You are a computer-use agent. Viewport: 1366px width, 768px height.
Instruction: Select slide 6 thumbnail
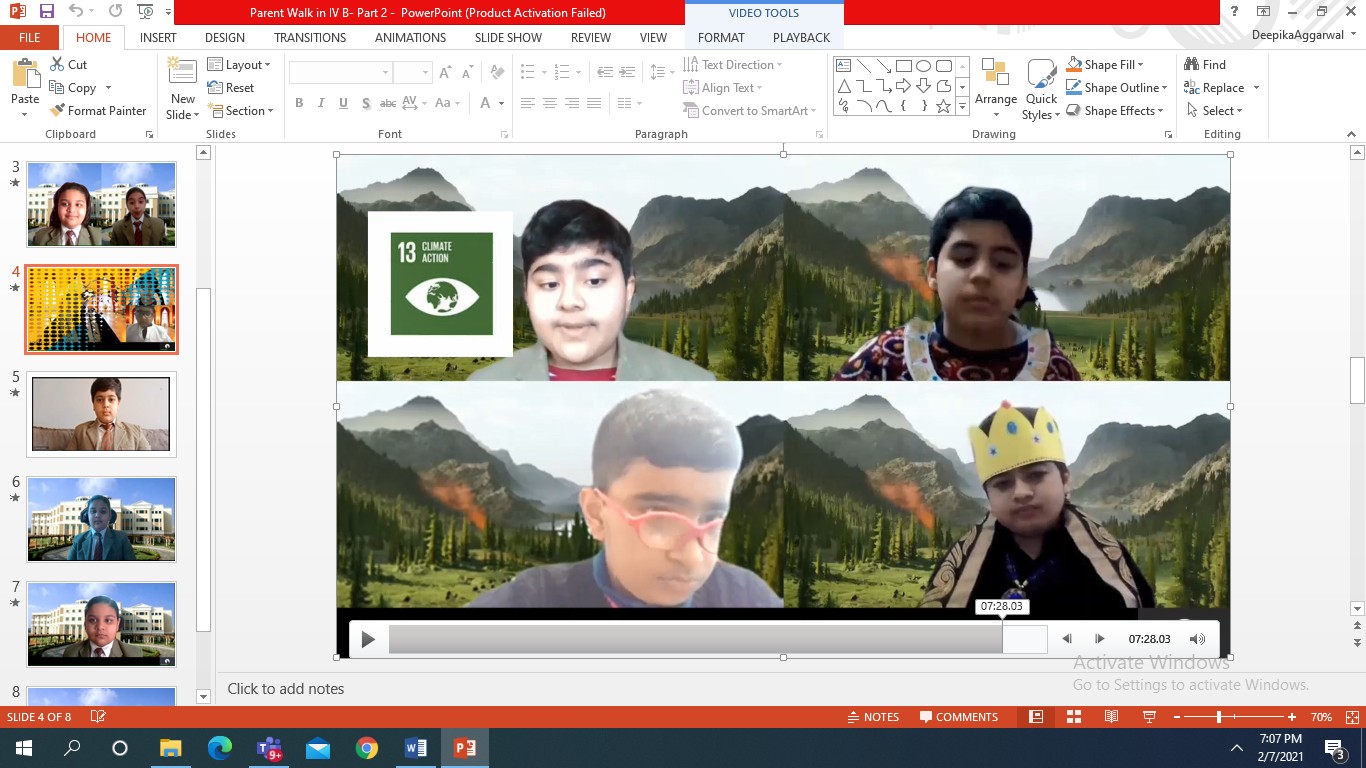click(x=101, y=519)
